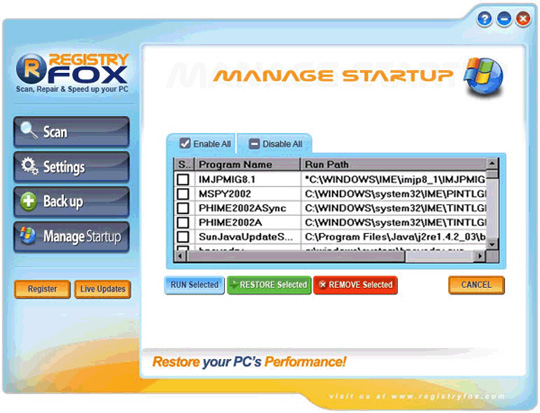Image resolution: width=540 pixels, height=413 pixels.
Task: Click Disable All tab
Action: click(275, 144)
